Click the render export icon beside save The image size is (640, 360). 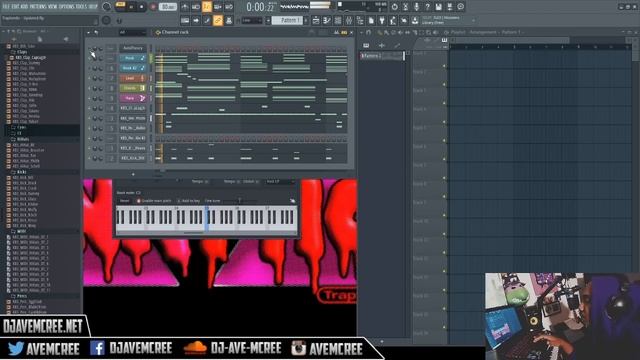pyautogui.click(x=449, y=7)
